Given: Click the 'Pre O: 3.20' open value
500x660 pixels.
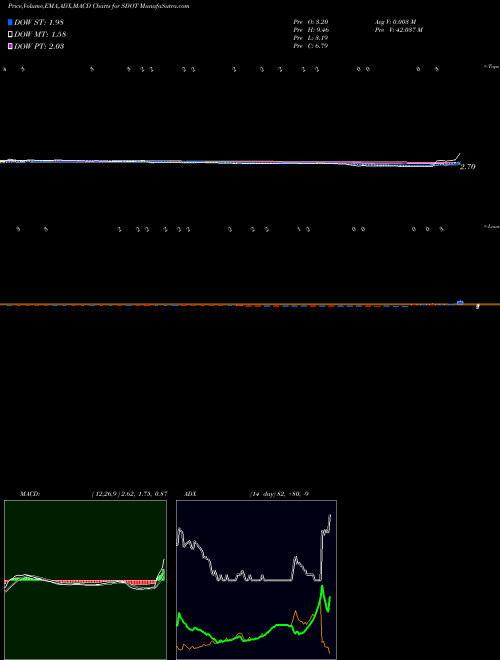Looking at the screenshot, I should point(311,22).
